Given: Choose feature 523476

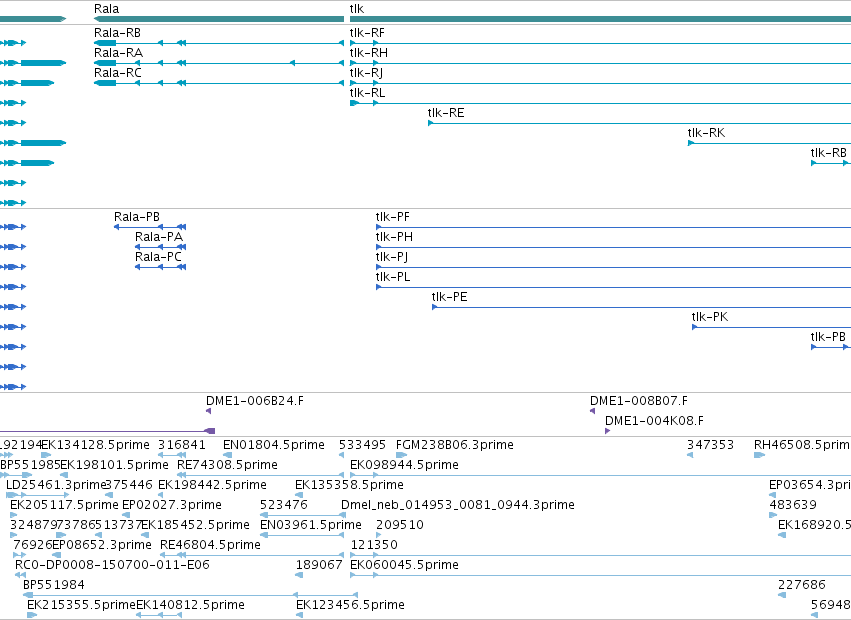Looking at the screenshot, I should [x=284, y=505].
